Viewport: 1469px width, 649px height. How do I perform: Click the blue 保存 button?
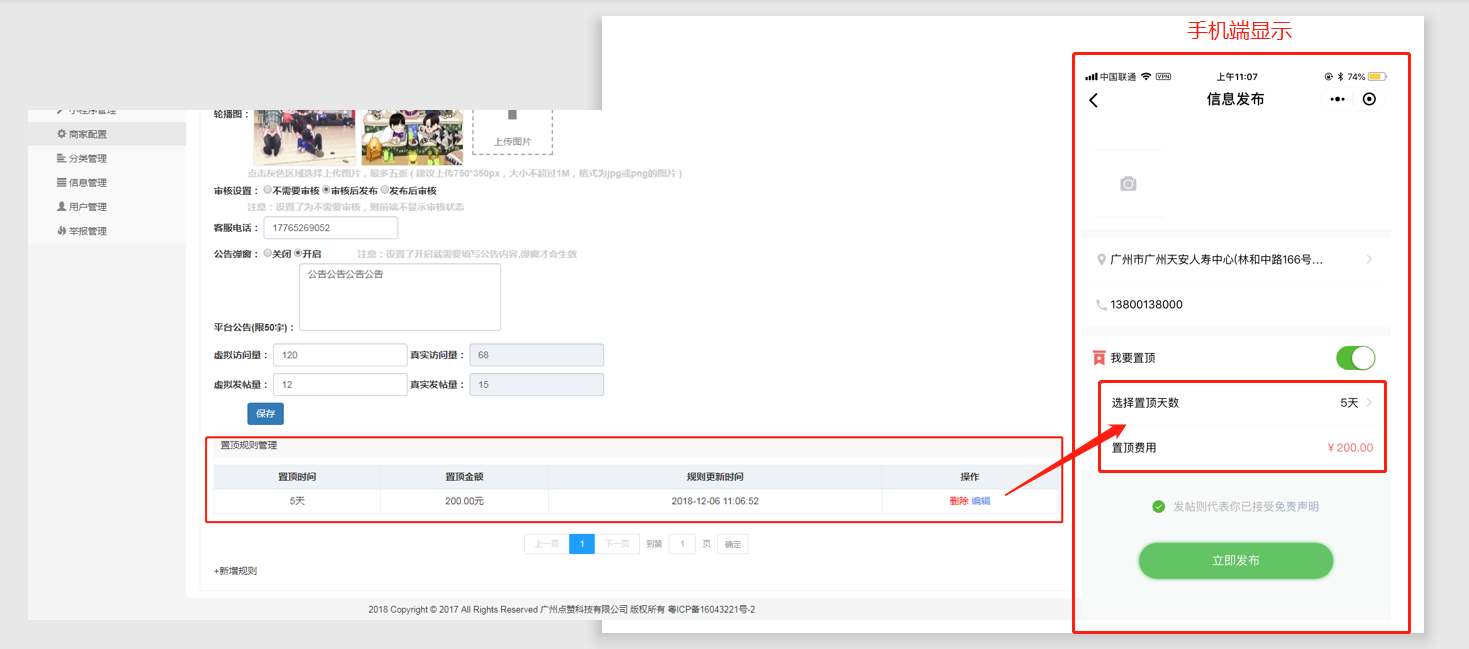click(x=265, y=414)
